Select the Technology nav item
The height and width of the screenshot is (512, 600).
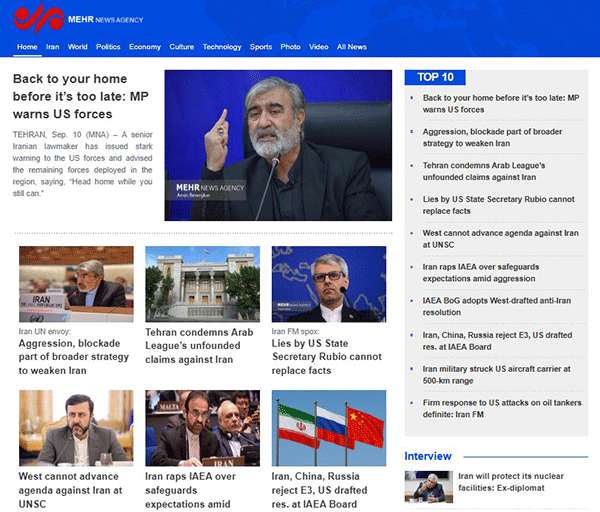click(x=222, y=47)
